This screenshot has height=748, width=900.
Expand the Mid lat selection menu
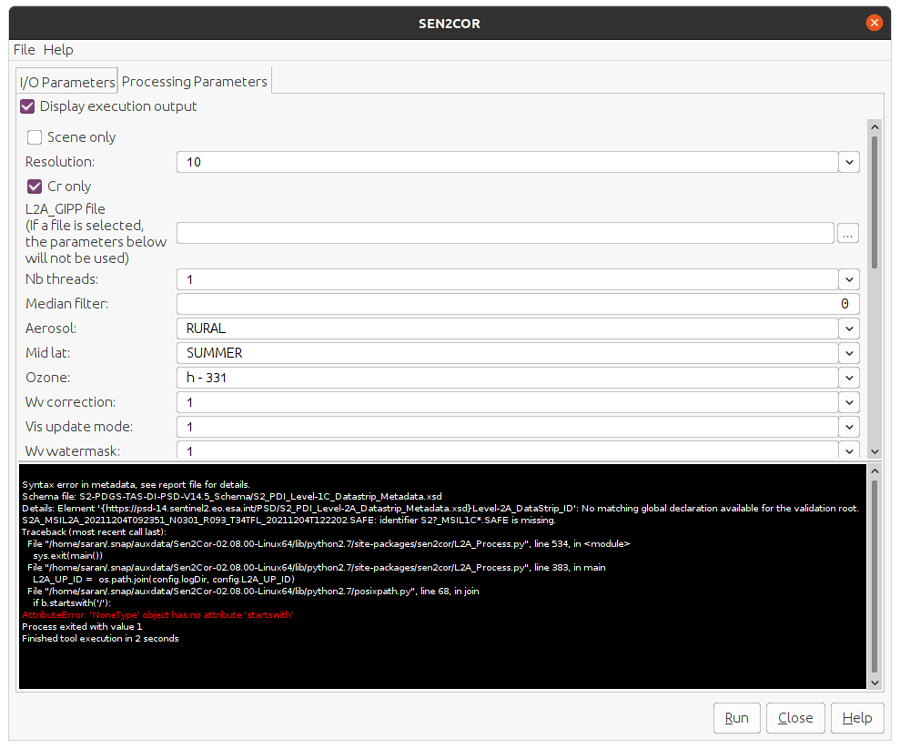849,353
